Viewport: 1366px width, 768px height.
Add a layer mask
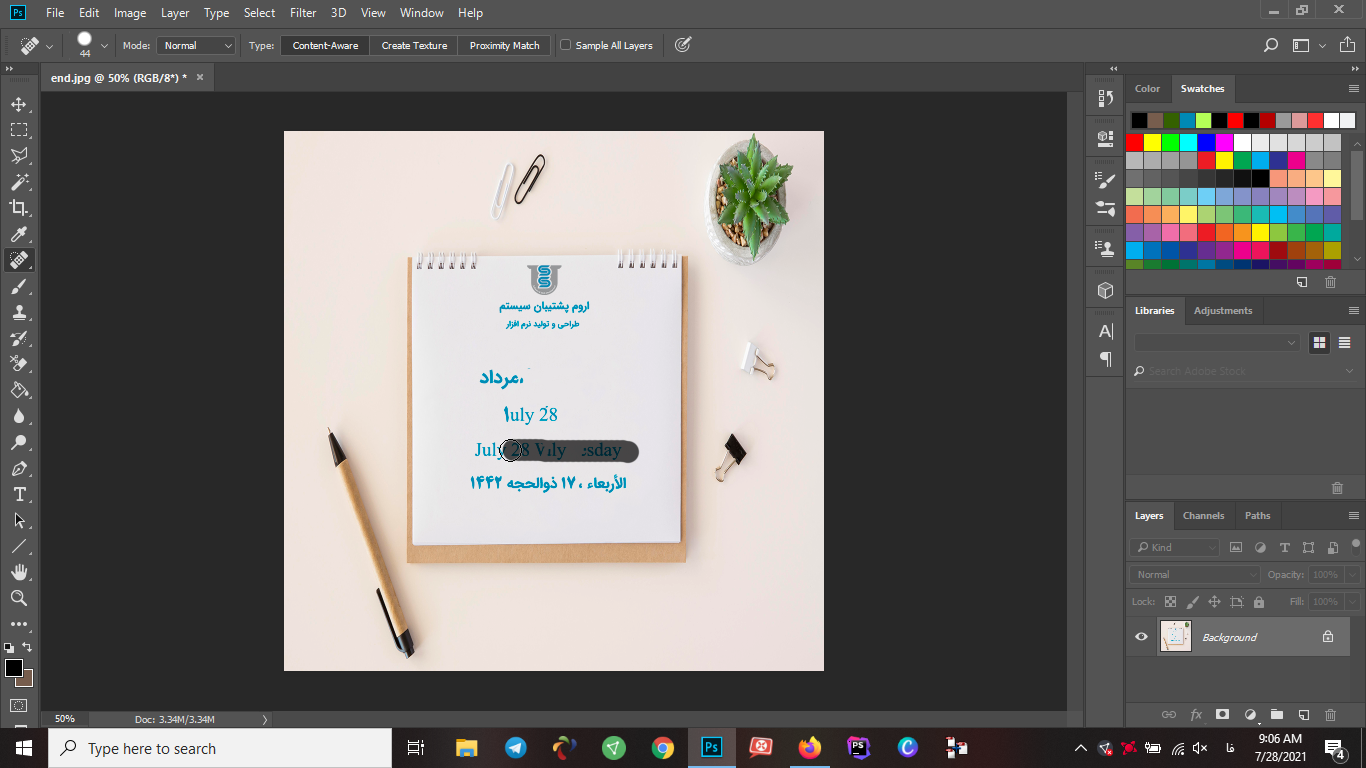1222,714
